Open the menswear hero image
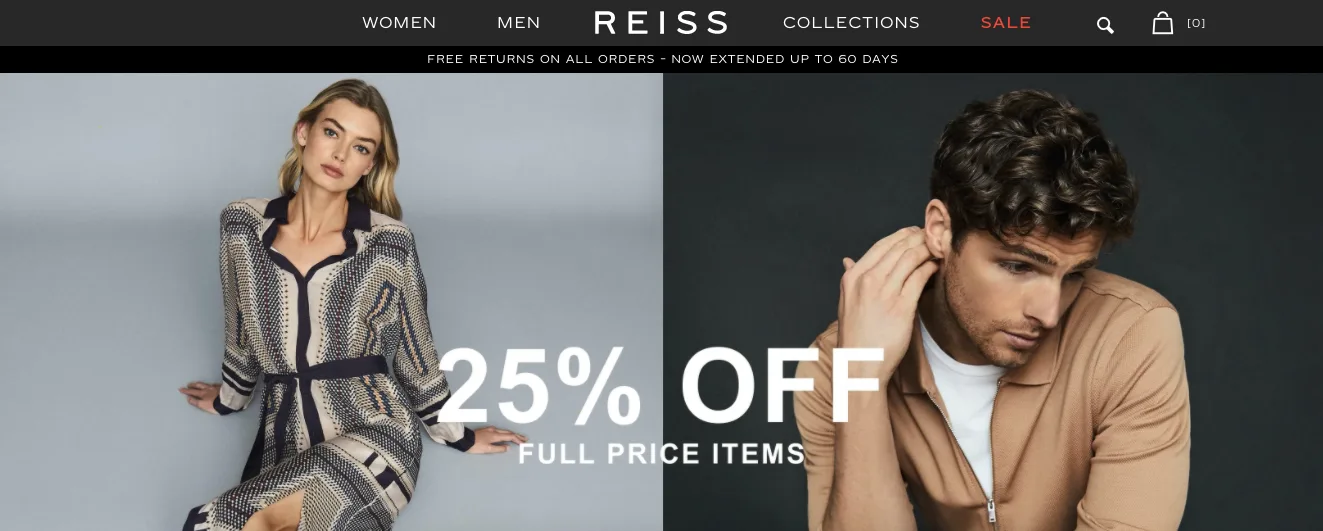Screen dimensions: 1323x531 click(993, 302)
